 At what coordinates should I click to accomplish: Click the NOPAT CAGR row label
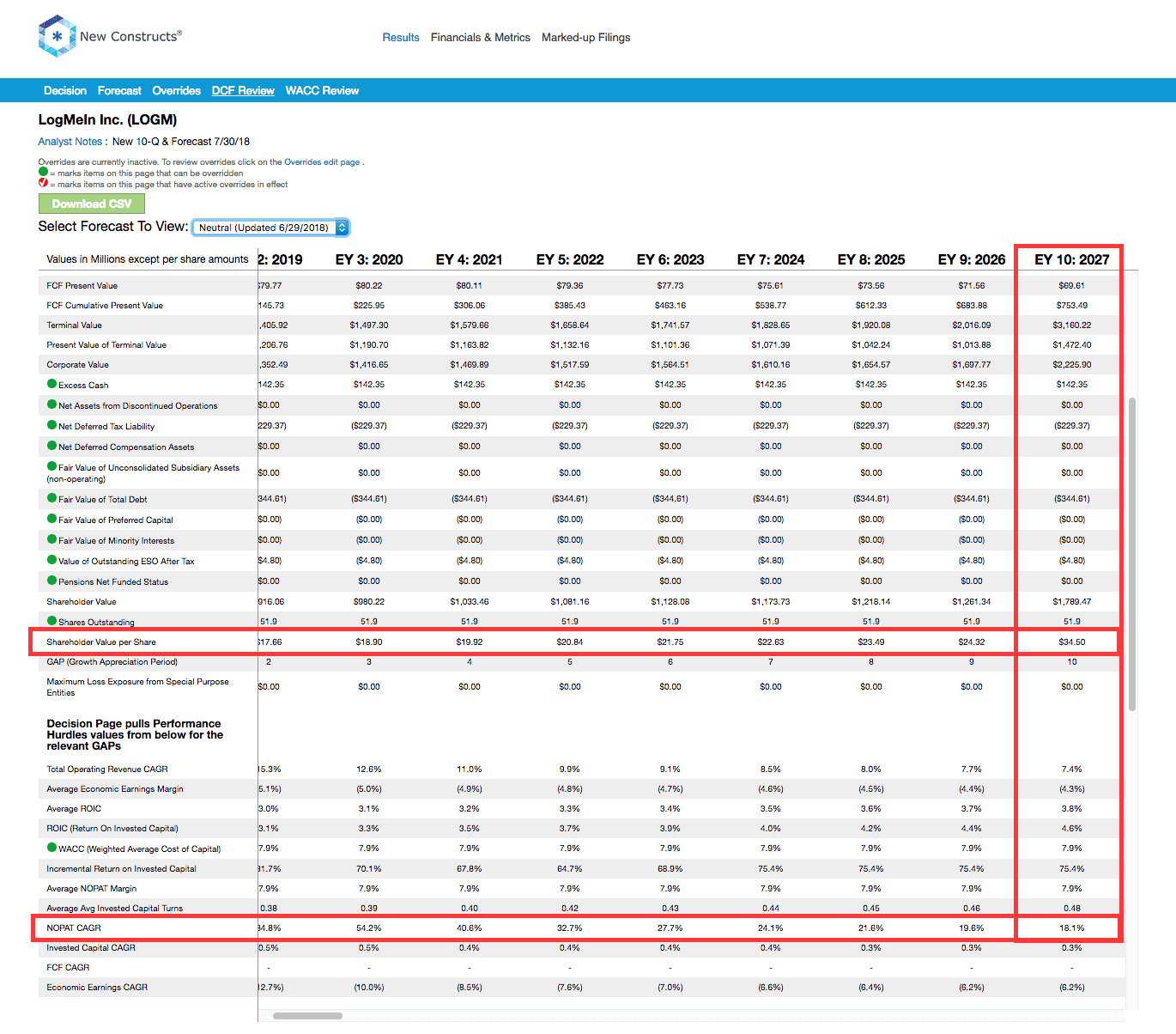[74, 928]
